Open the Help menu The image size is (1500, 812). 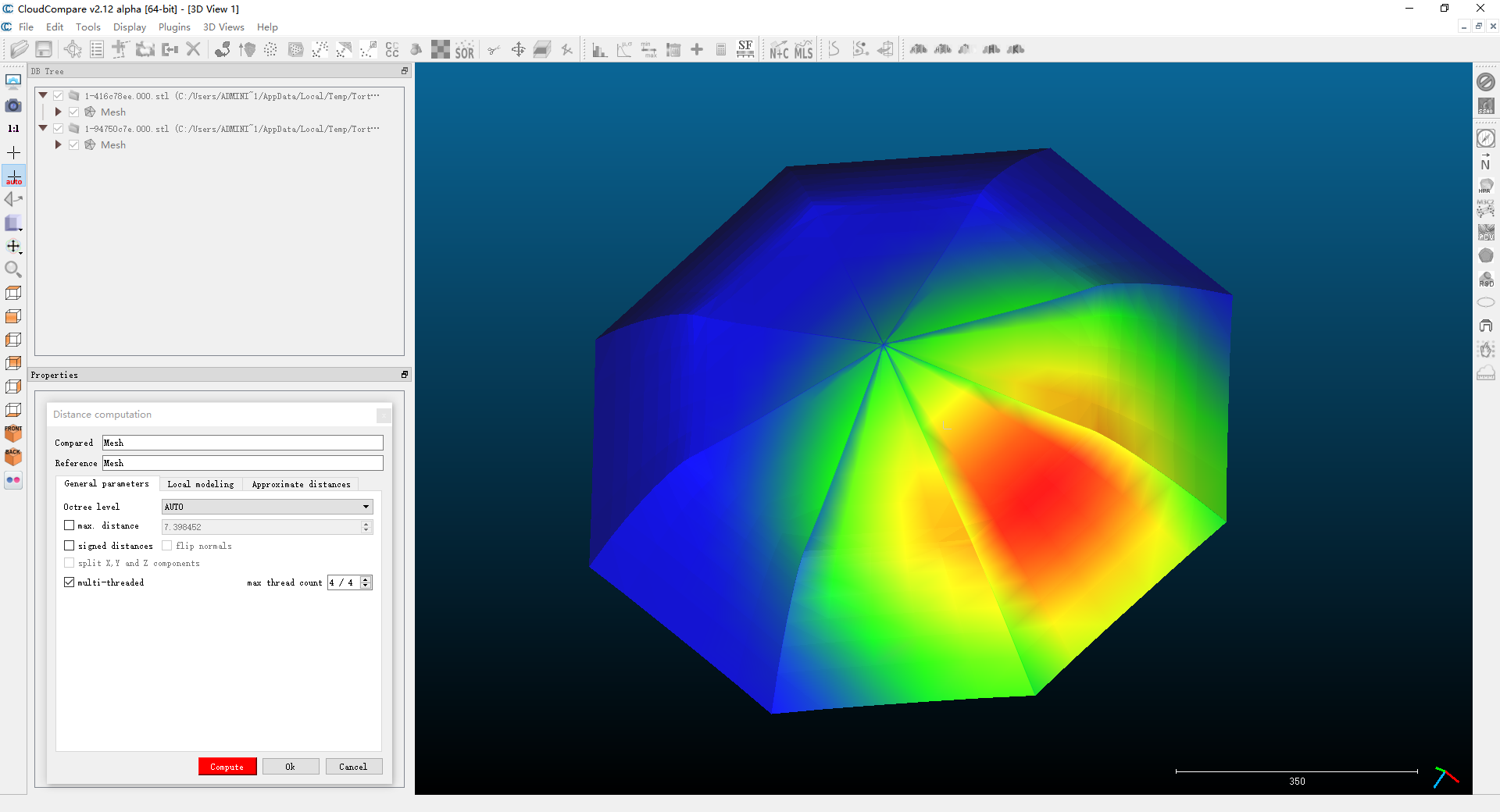pyautogui.click(x=267, y=27)
